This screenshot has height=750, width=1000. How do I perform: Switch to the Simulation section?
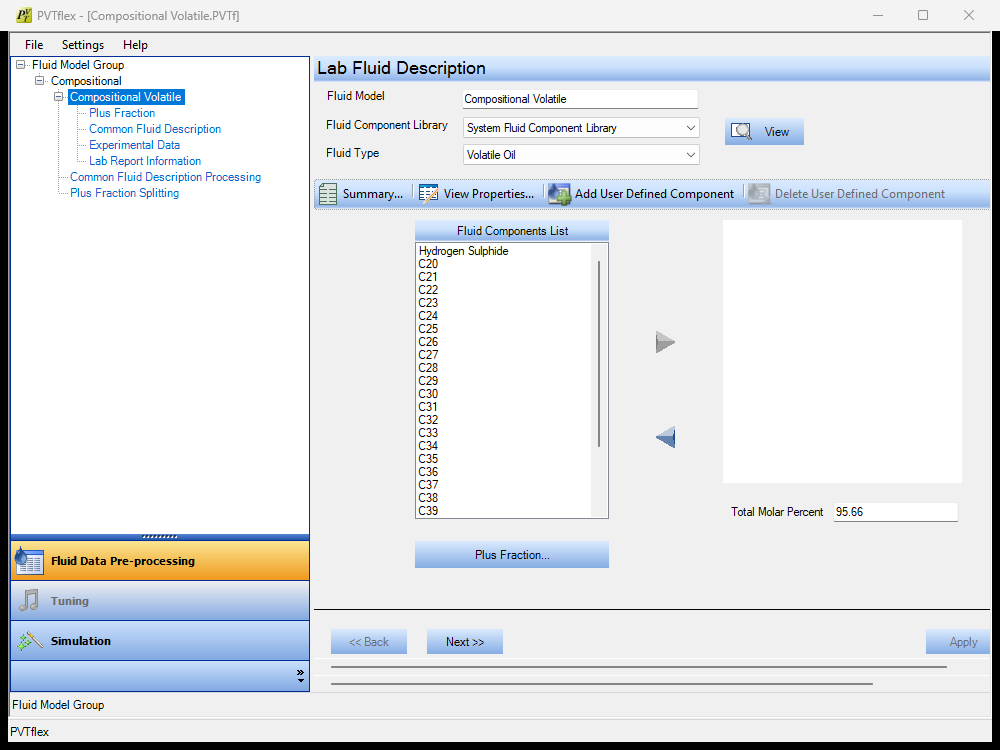pos(160,640)
